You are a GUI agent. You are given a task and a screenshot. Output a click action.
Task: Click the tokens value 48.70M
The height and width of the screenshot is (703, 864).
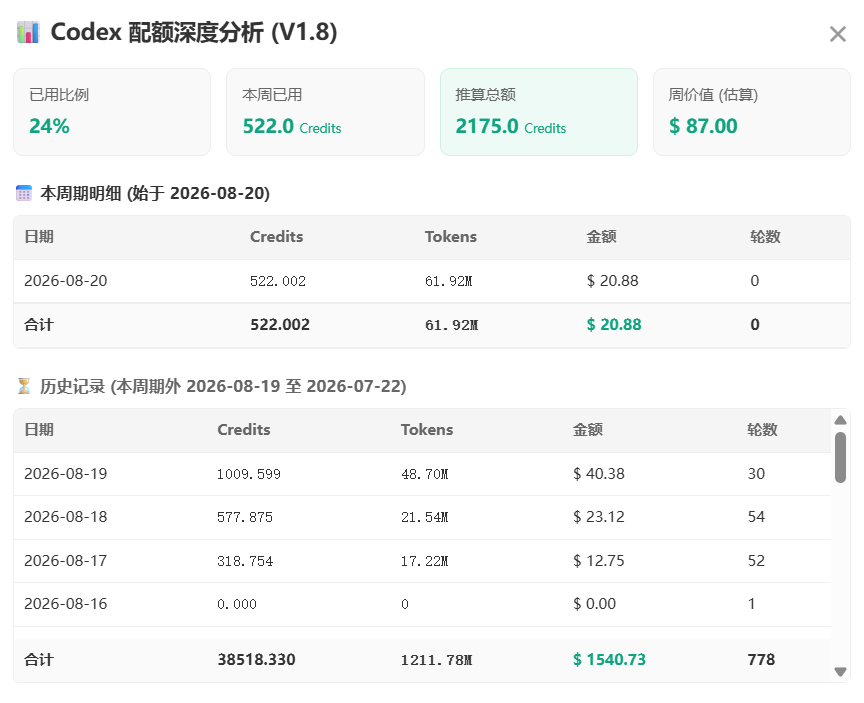pyautogui.click(x=425, y=474)
